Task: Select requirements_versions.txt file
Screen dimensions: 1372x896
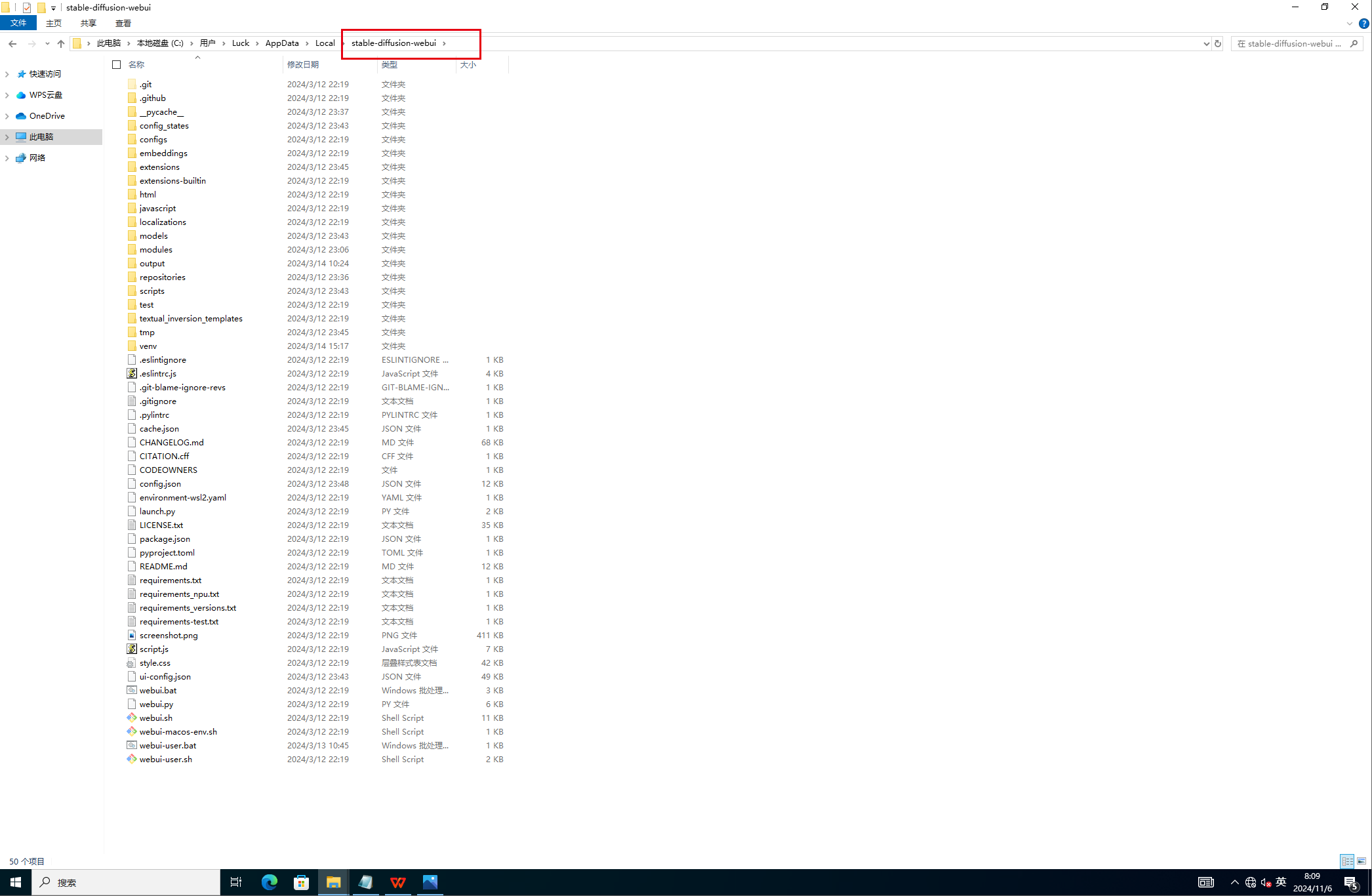Action: [188, 607]
